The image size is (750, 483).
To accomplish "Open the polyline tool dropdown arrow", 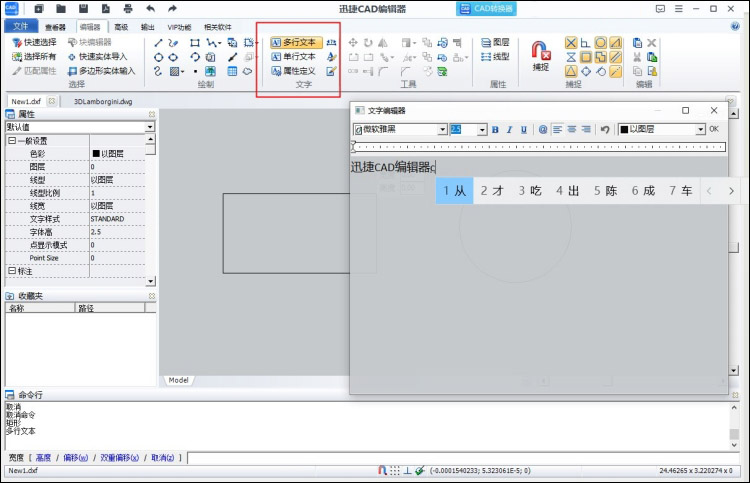I will point(219,43).
